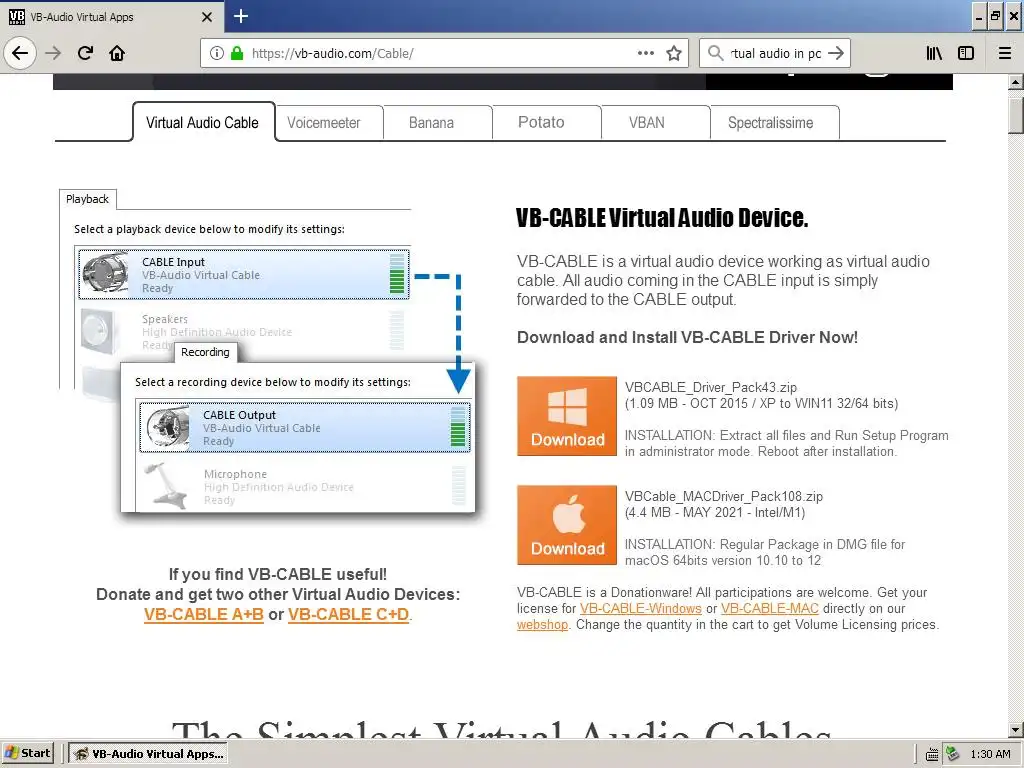Go back with the browser back arrow
This screenshot has width=1024, height=768.
click(20, 53)
